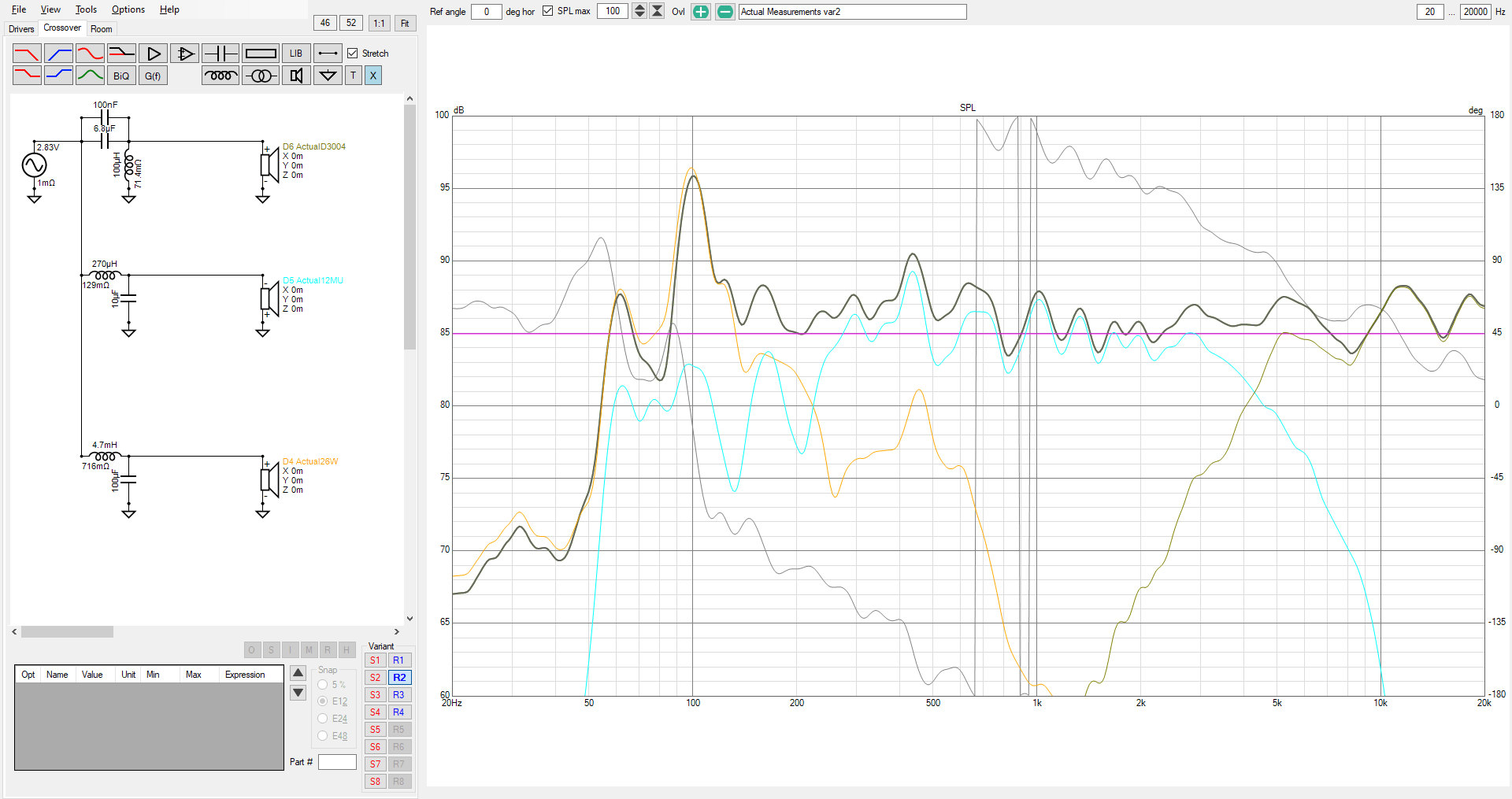The image size is (1512, 799).
Task: Move selected parameter down with down-arrow button
Action: pyautogui.click(x=298, y=693)
